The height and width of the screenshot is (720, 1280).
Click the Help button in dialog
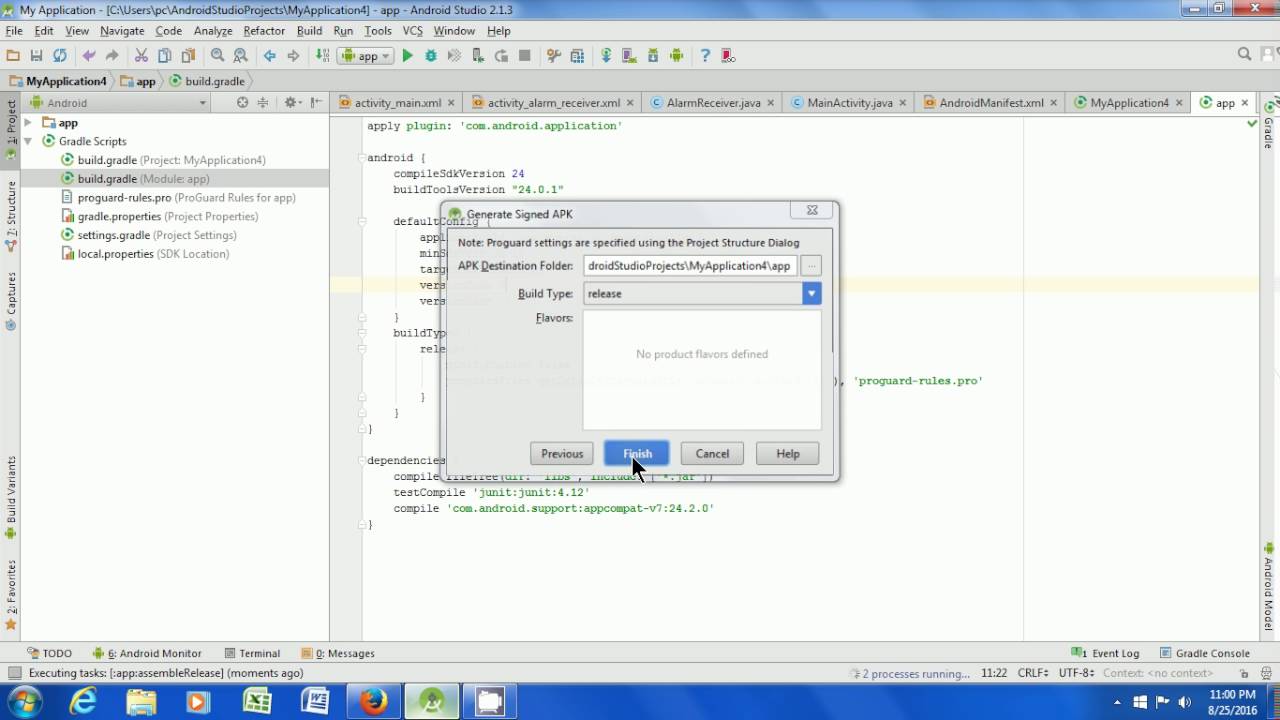point(788,454)
